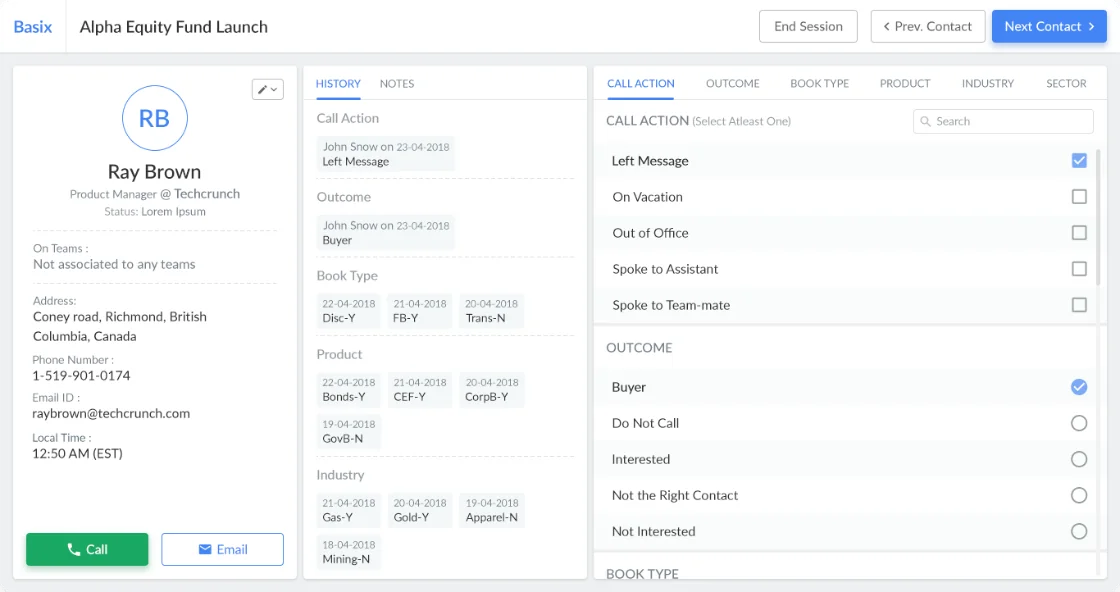This screenshot has height=592, width=1120.
Task: Open the Sector tab
Action: tap(1066, 84)
